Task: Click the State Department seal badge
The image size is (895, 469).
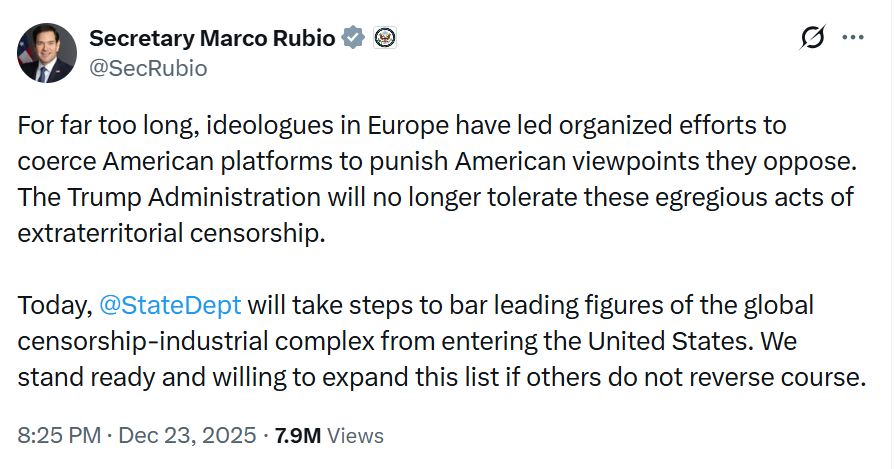Action: click(x=385, y=39)
